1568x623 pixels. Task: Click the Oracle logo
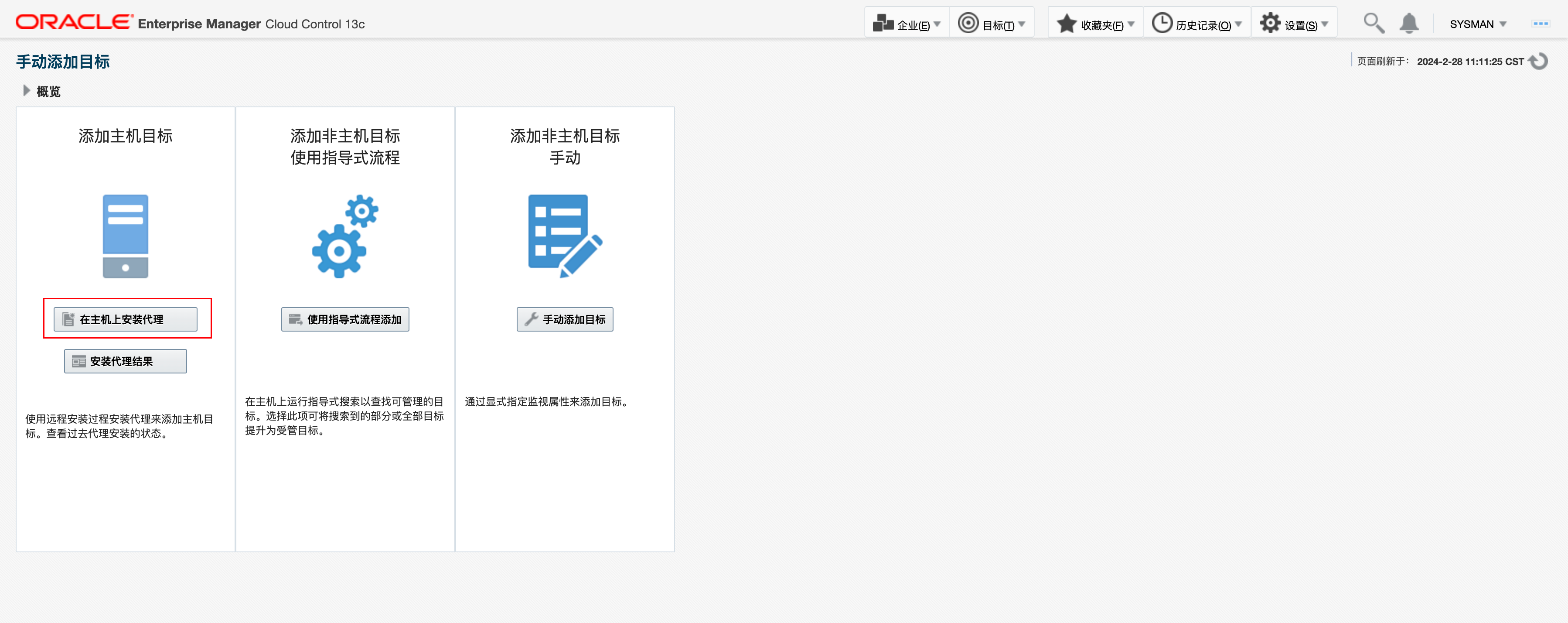point(74,23)
